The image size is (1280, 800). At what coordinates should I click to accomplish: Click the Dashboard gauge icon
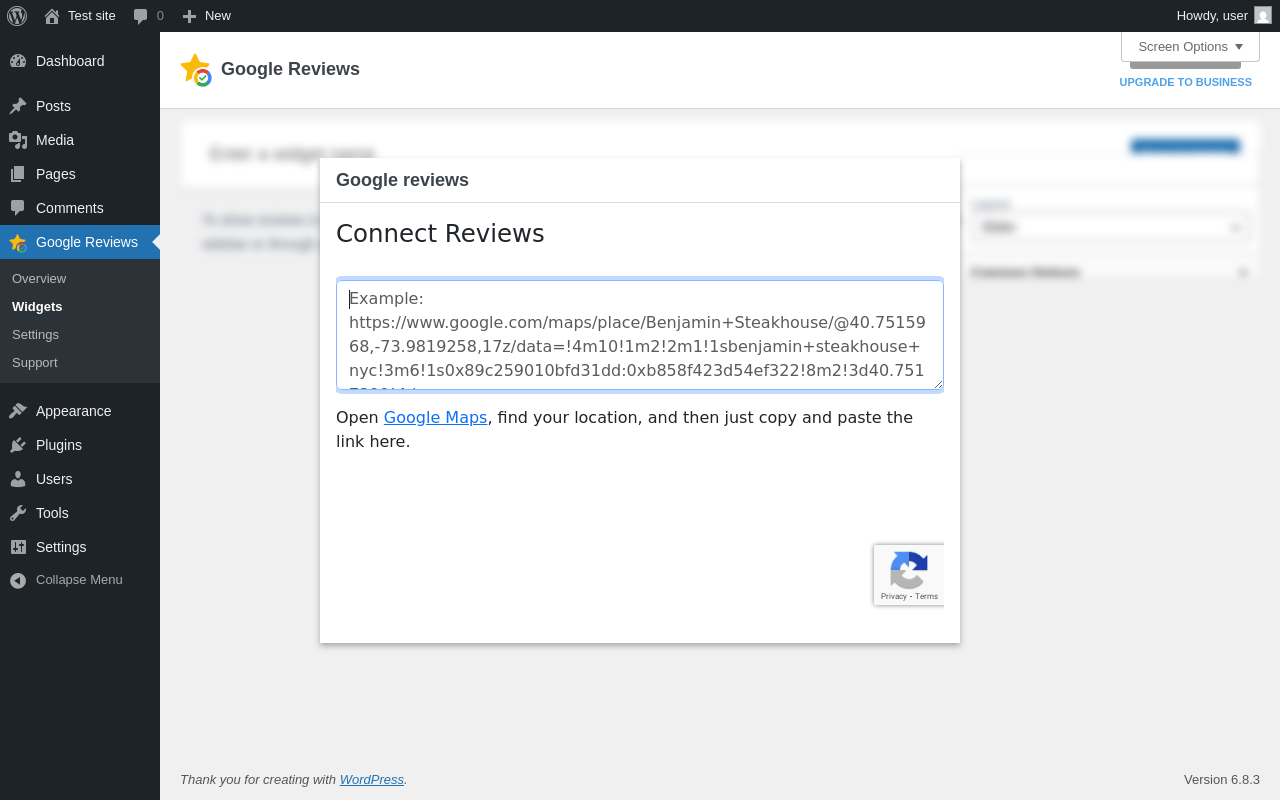(18, 61)
